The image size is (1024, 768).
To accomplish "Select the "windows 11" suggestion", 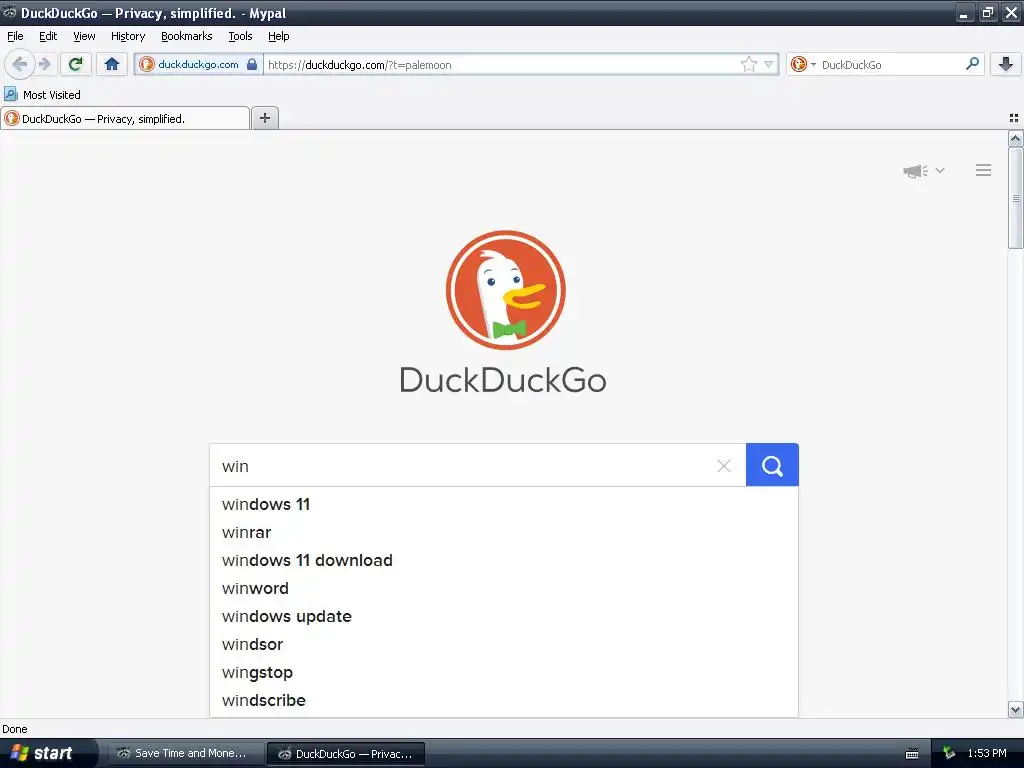I will pos(504,504).
